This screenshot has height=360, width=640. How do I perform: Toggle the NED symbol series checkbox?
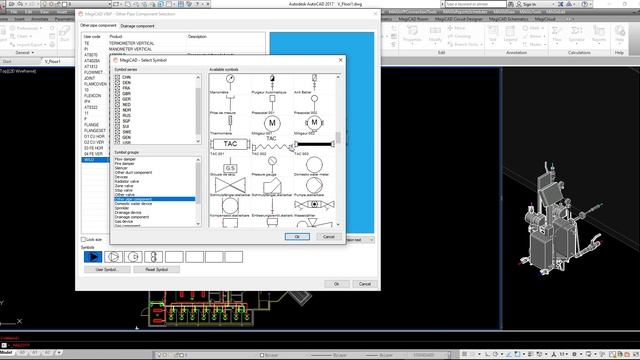tap(117, 104)
